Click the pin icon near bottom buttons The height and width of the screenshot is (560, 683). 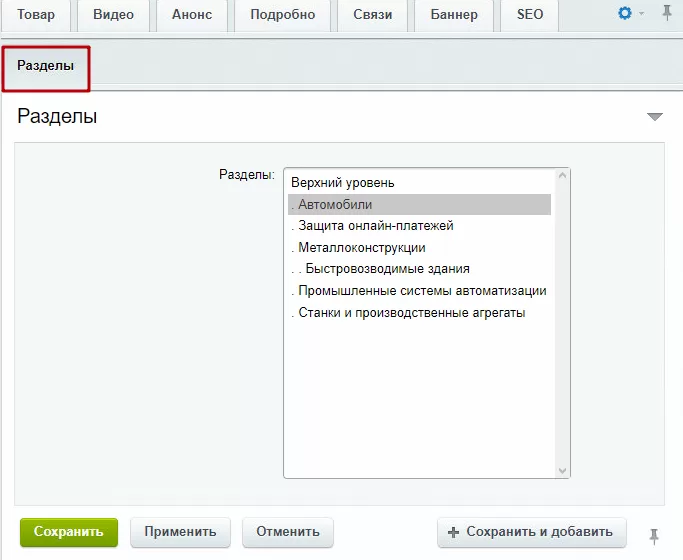pyautogui.click(x=654, y=536)
